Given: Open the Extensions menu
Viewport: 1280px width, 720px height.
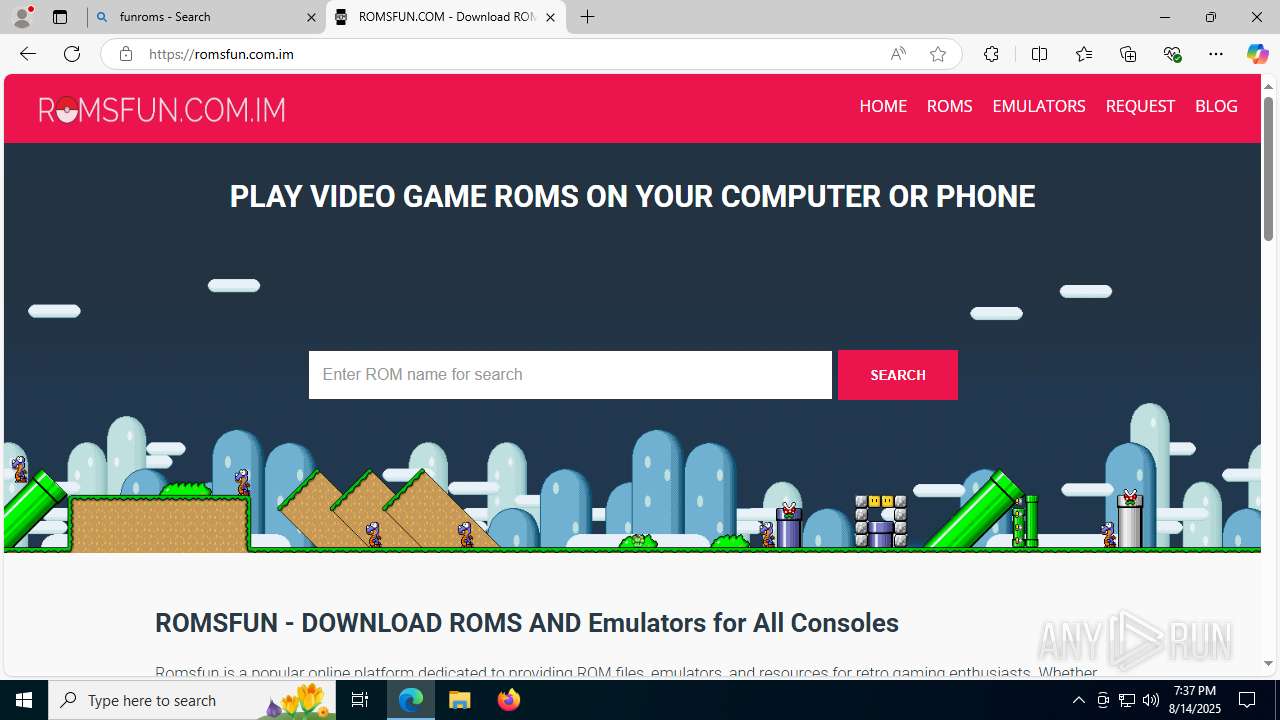Looking at the screenshot, I should [991, 54].
